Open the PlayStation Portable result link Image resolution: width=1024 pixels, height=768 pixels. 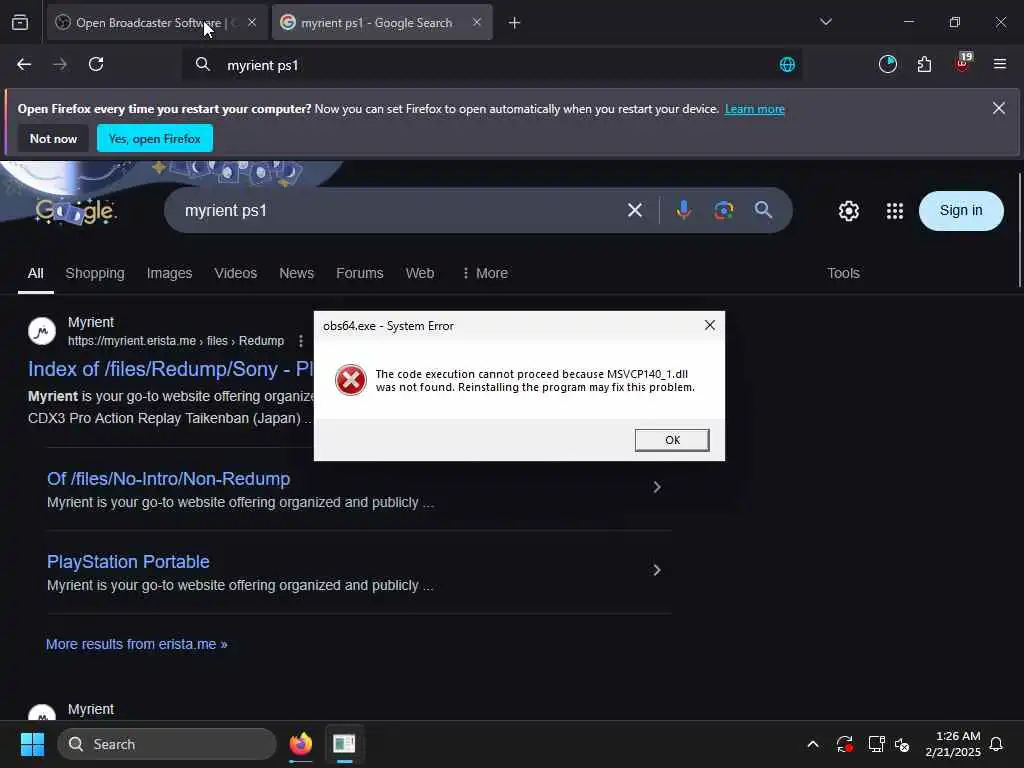tap(128, 562)
